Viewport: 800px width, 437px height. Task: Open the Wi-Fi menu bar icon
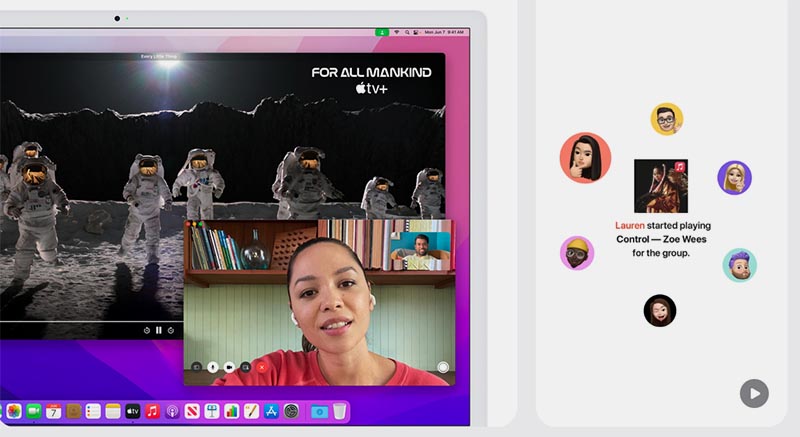click(396, 32)
